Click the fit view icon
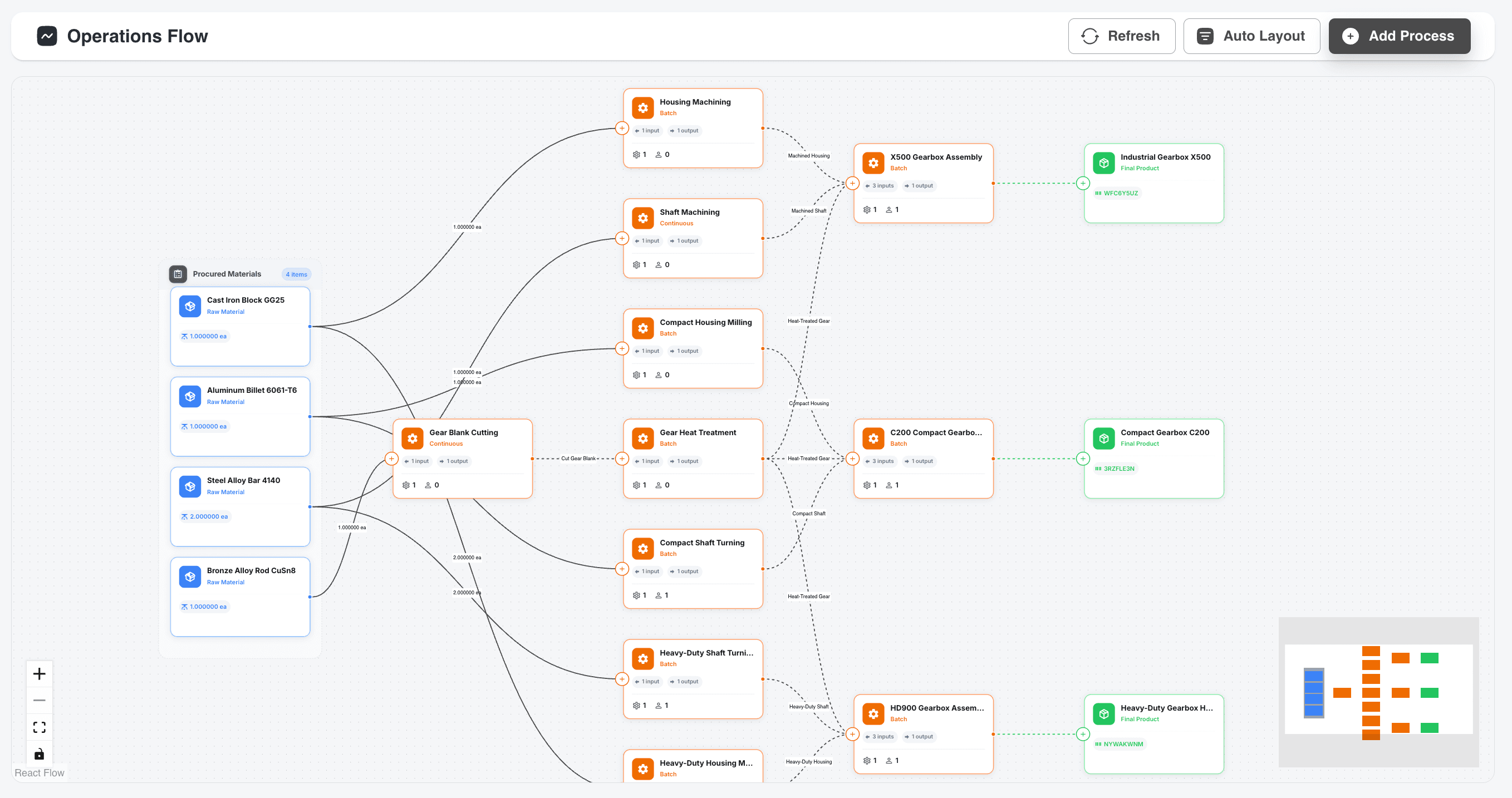 click(40, 727)
